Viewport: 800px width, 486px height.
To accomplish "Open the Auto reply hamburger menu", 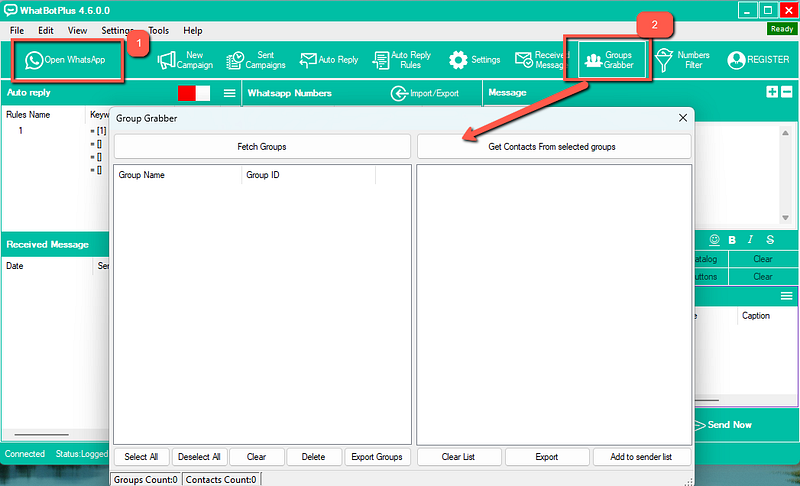I will point(230,93).
